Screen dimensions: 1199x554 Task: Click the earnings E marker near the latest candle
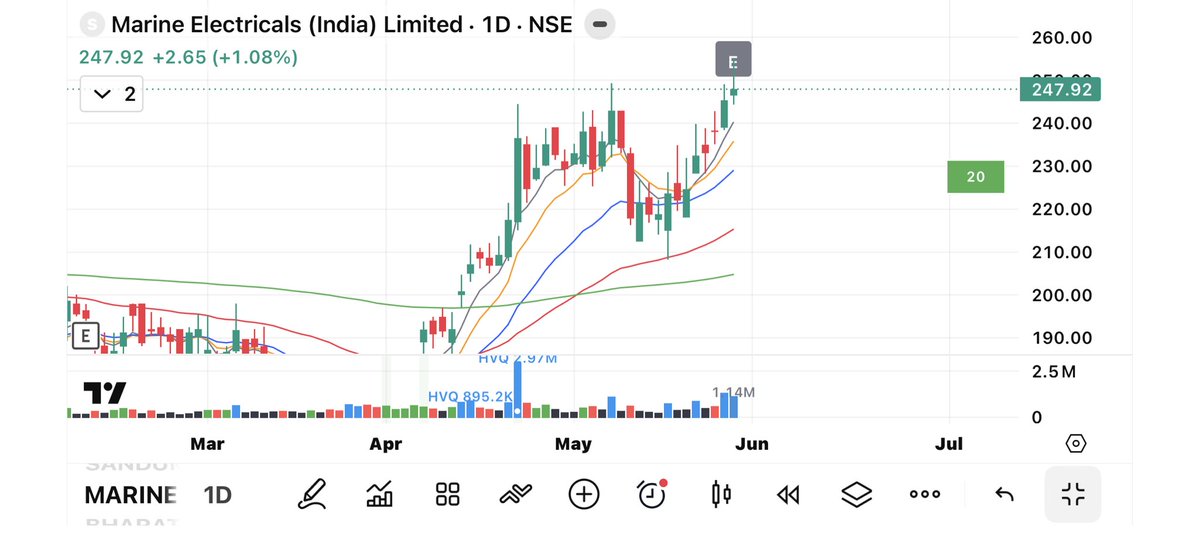tap(733, 60)
